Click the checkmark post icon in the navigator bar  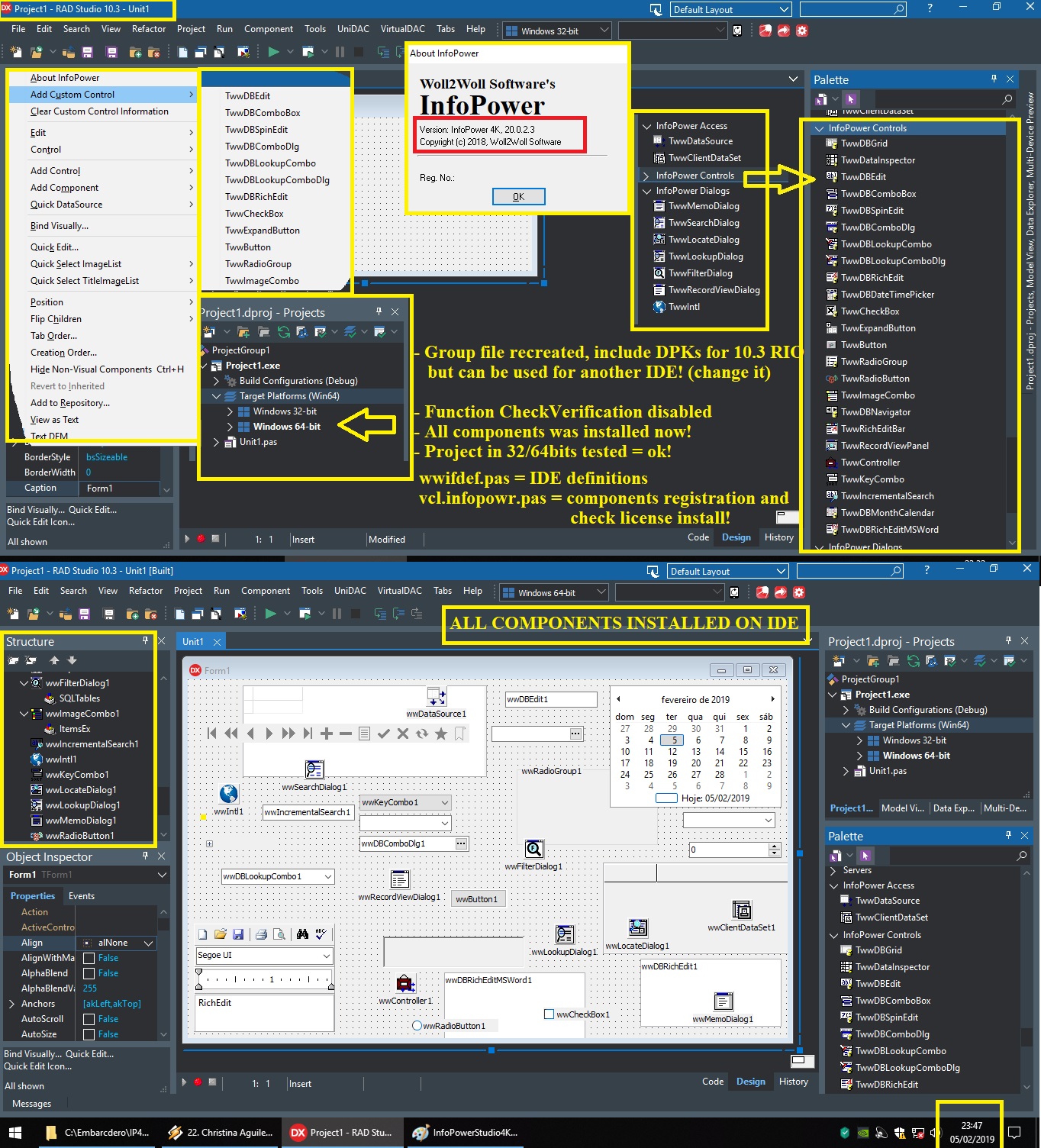pyautogui.click(x=384, y=734)
